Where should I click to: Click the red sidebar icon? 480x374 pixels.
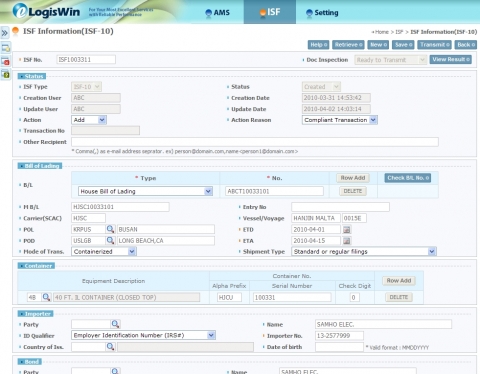(x=6, y=61)
